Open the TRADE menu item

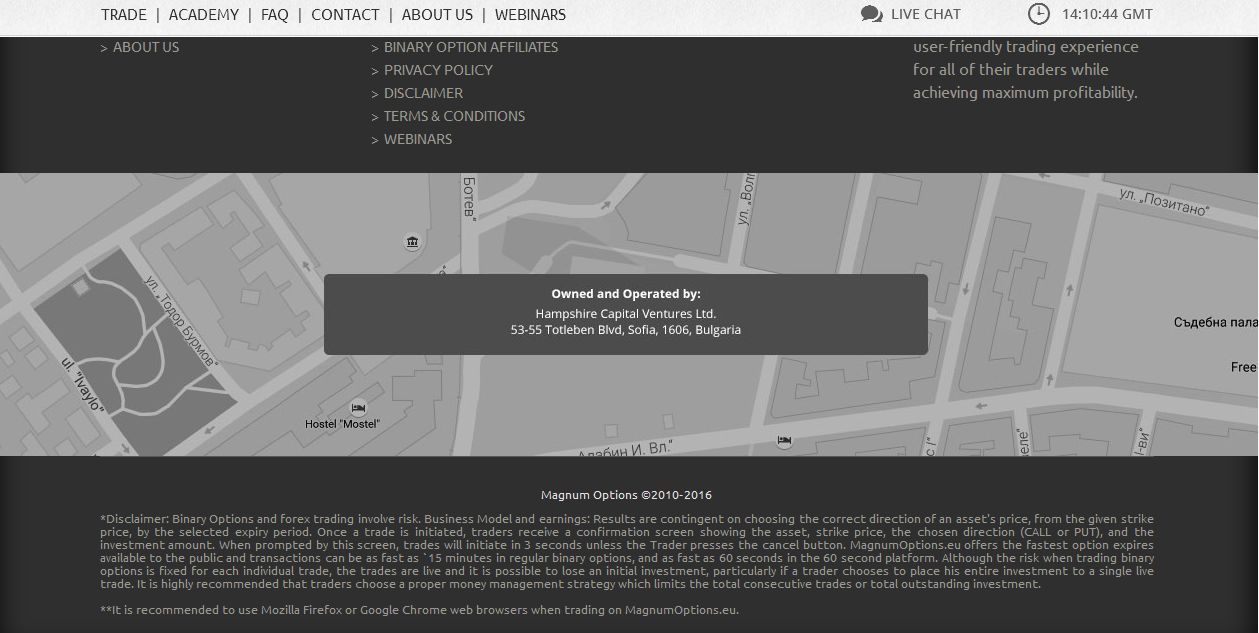(x=124, y=15)
